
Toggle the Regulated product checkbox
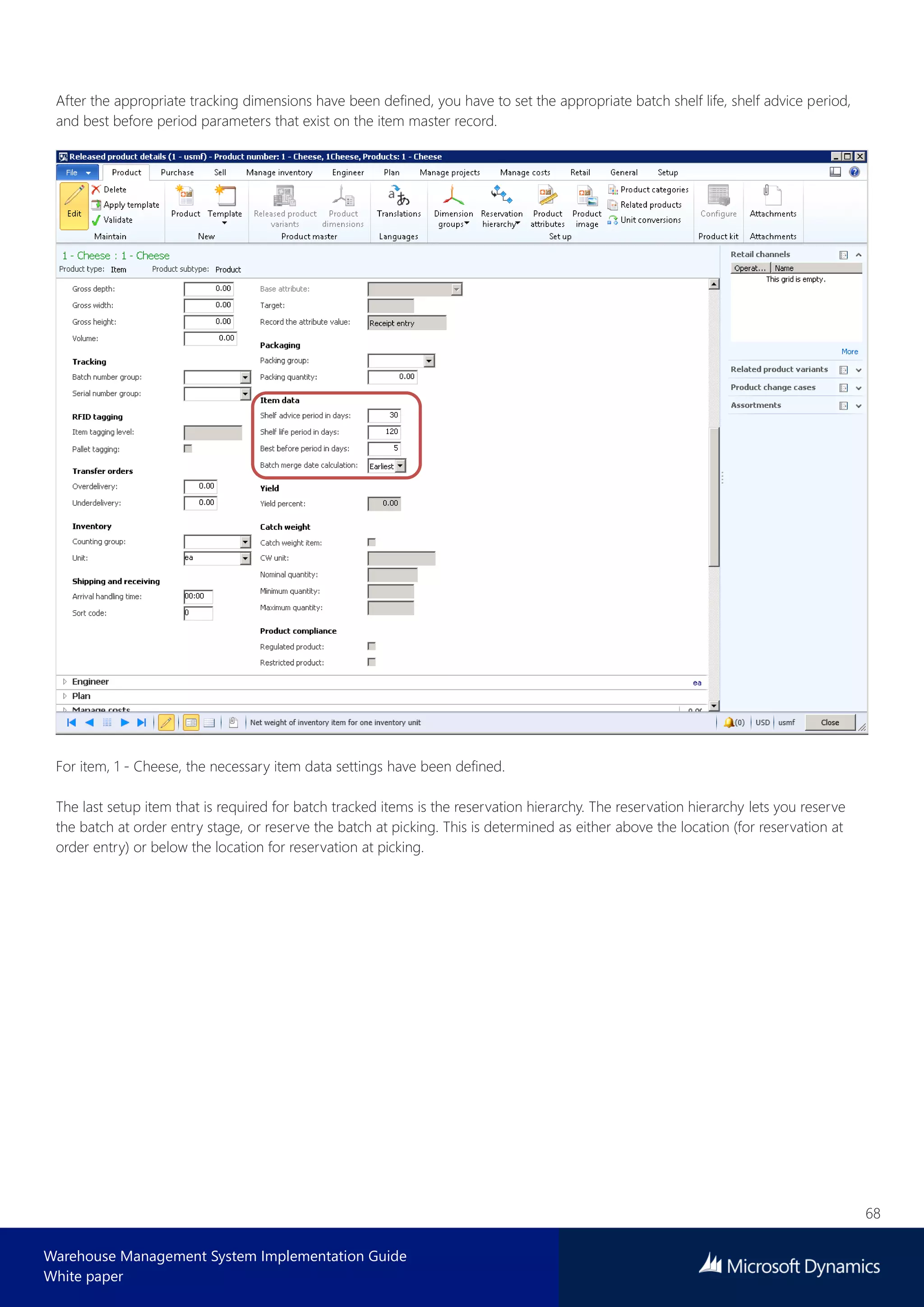tap(371, 646)
